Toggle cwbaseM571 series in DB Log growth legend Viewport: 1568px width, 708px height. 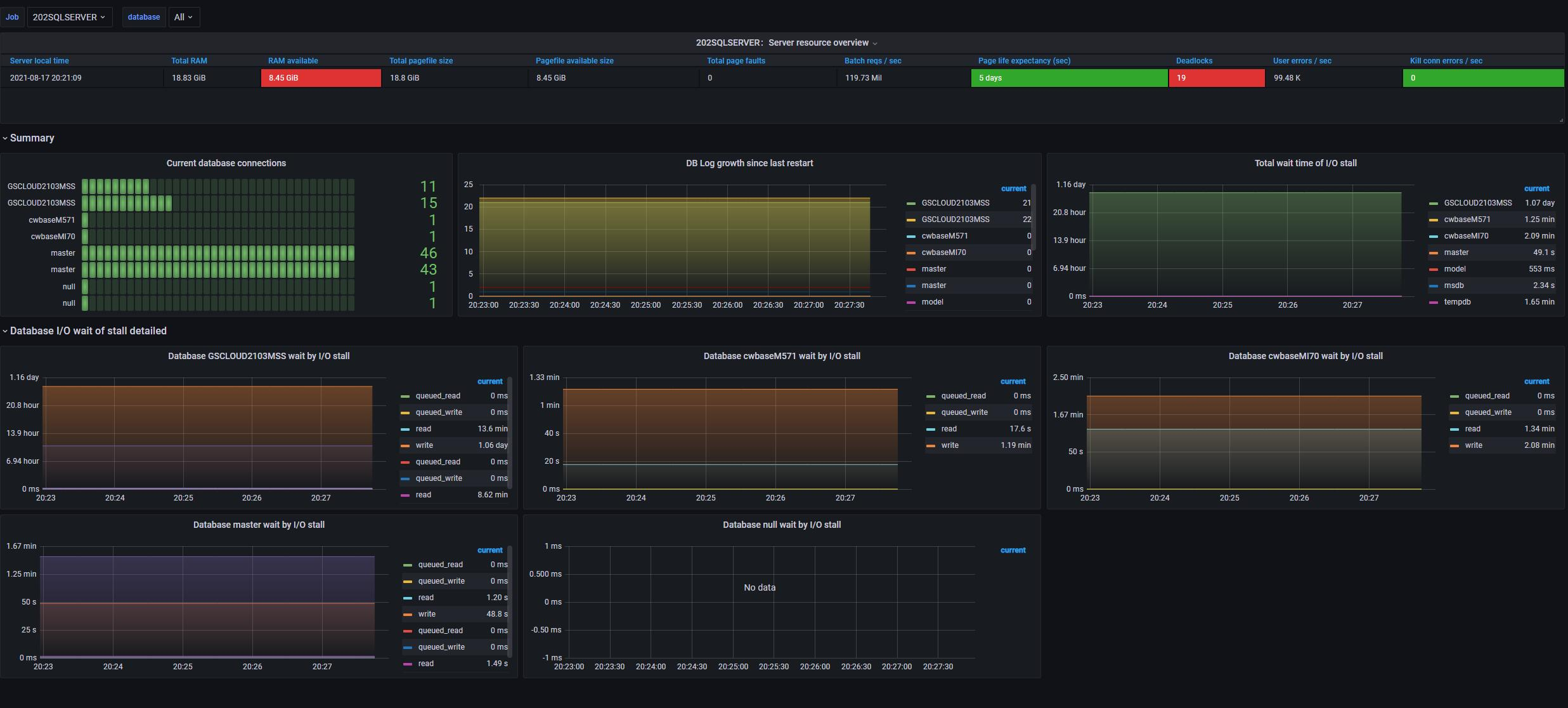click(944, 236)
